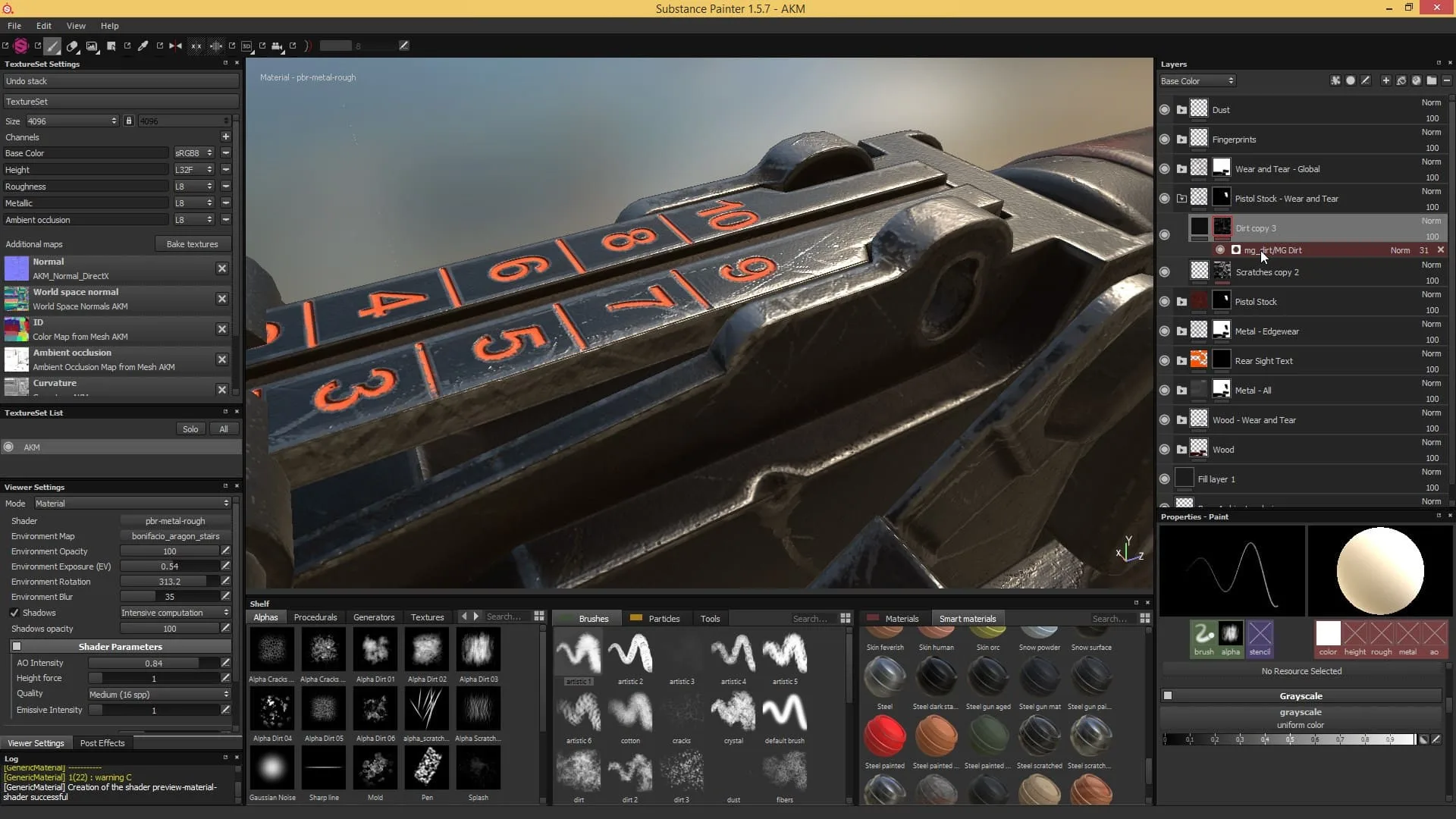Enable the Shadows checkbox in Viewer Settings
1456x819 pixels.
click(x=14, y=612)
